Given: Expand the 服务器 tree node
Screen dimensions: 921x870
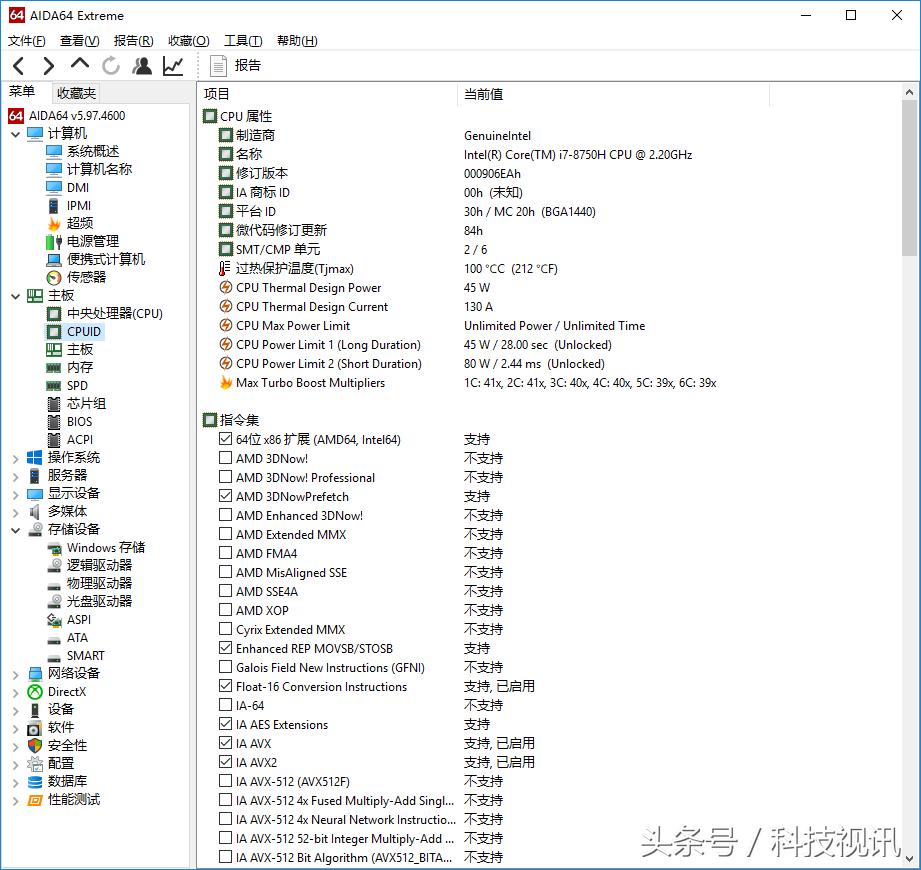Looking at the screenshot, I should (x=16, y=476).
